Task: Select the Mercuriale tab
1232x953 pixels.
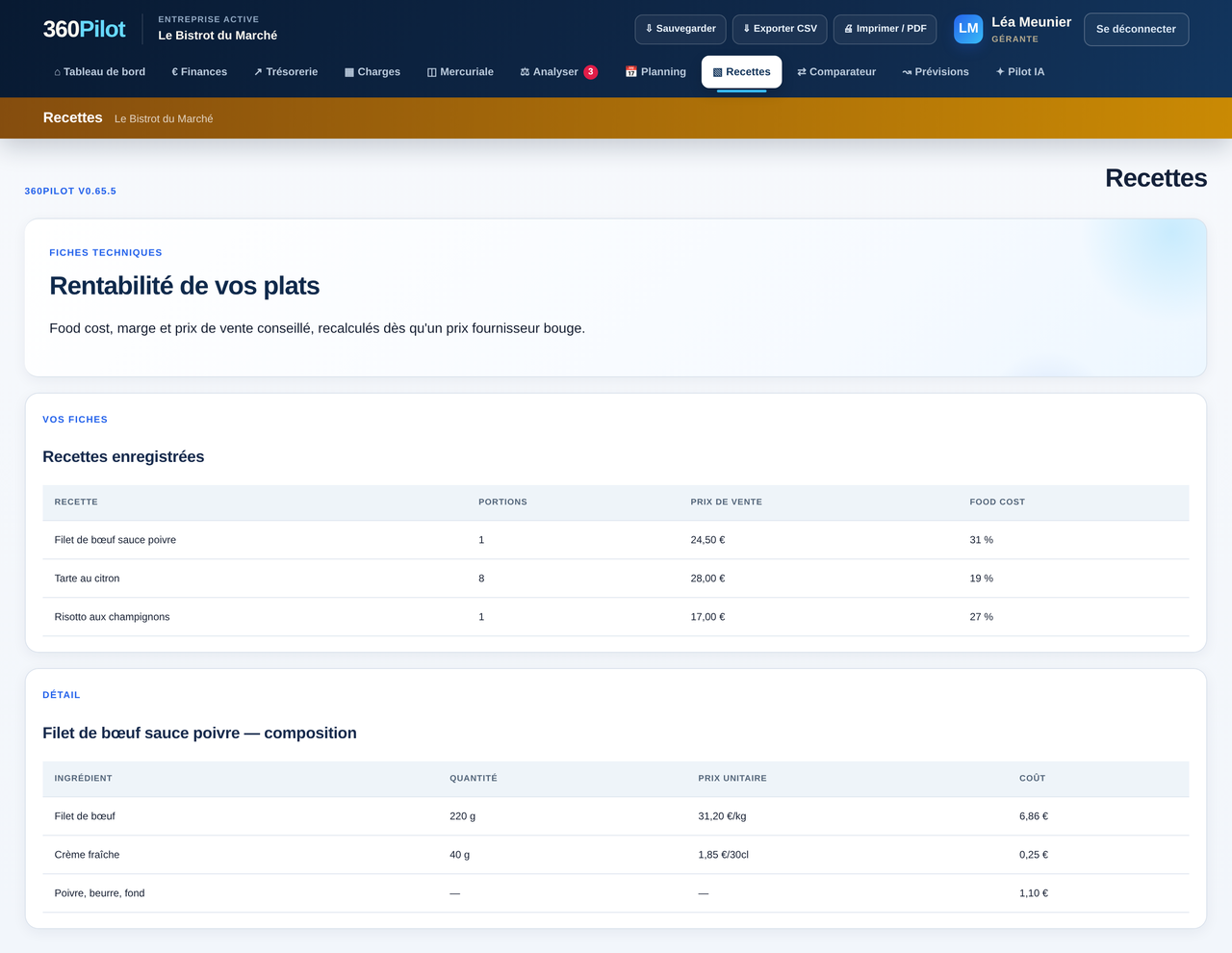Action: (x=460, y=72)
